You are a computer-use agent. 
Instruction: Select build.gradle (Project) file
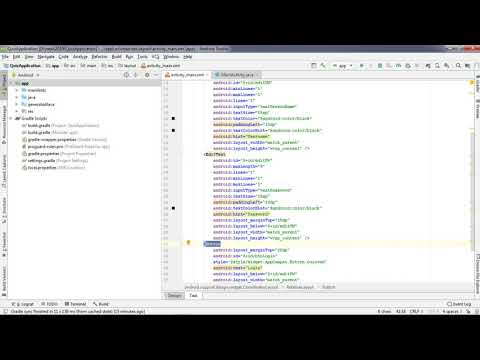pos(60,126)
